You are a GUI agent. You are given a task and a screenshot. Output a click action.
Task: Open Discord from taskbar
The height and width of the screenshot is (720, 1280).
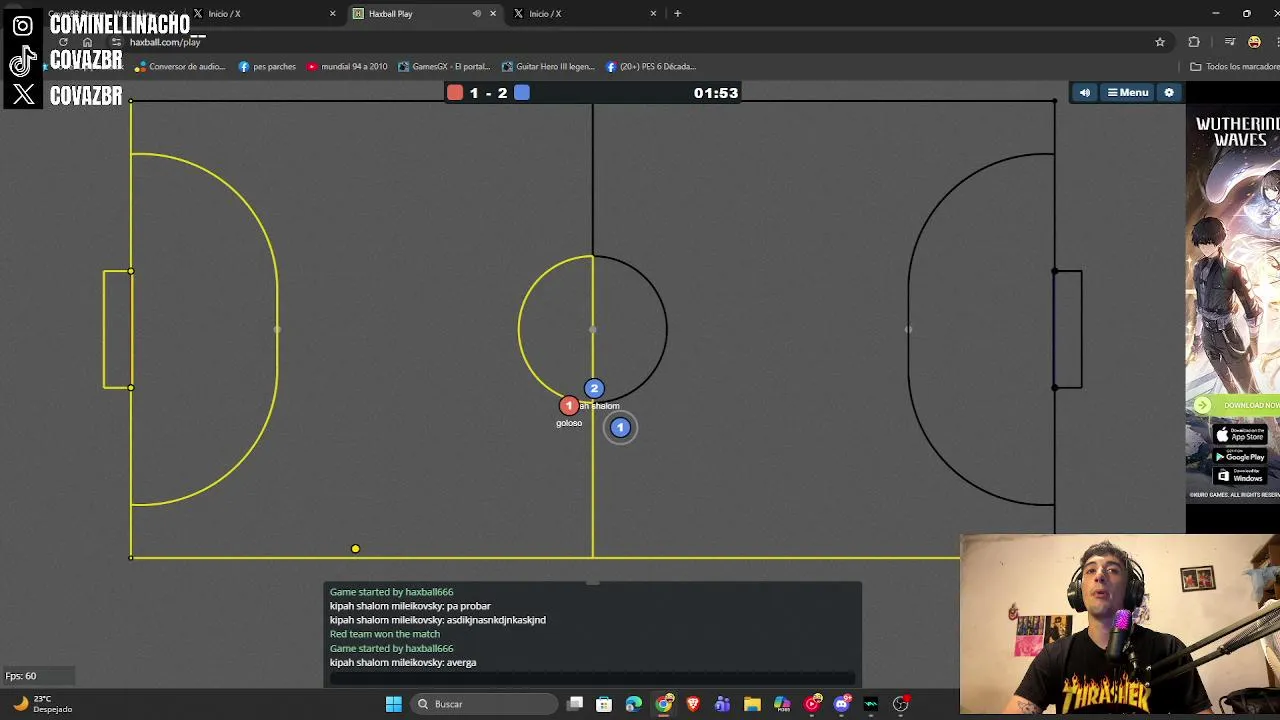842,704
